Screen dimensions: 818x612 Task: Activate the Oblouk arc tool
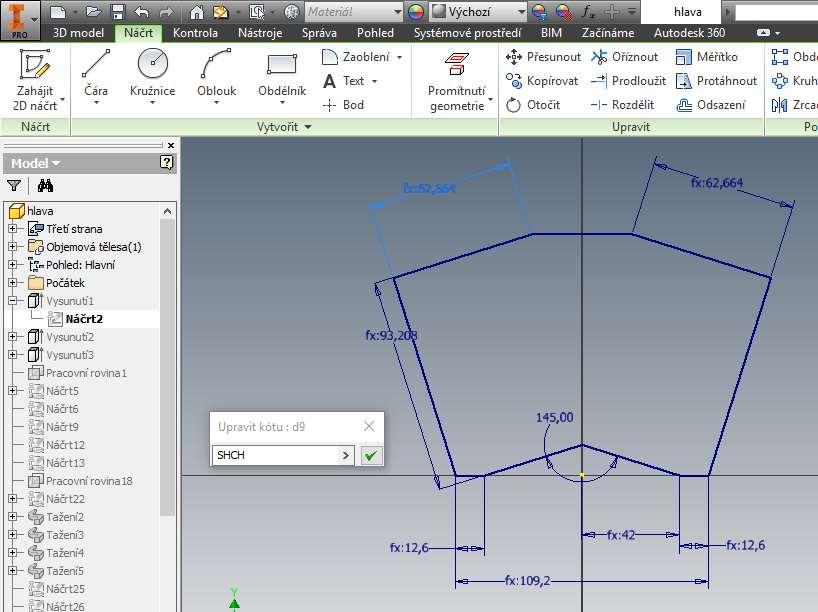coord(216,76)
